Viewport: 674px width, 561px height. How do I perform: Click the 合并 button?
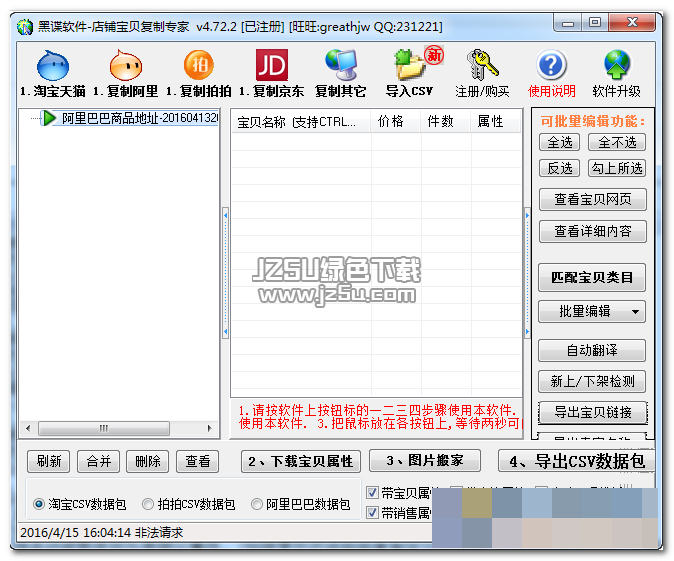[98, 461]
